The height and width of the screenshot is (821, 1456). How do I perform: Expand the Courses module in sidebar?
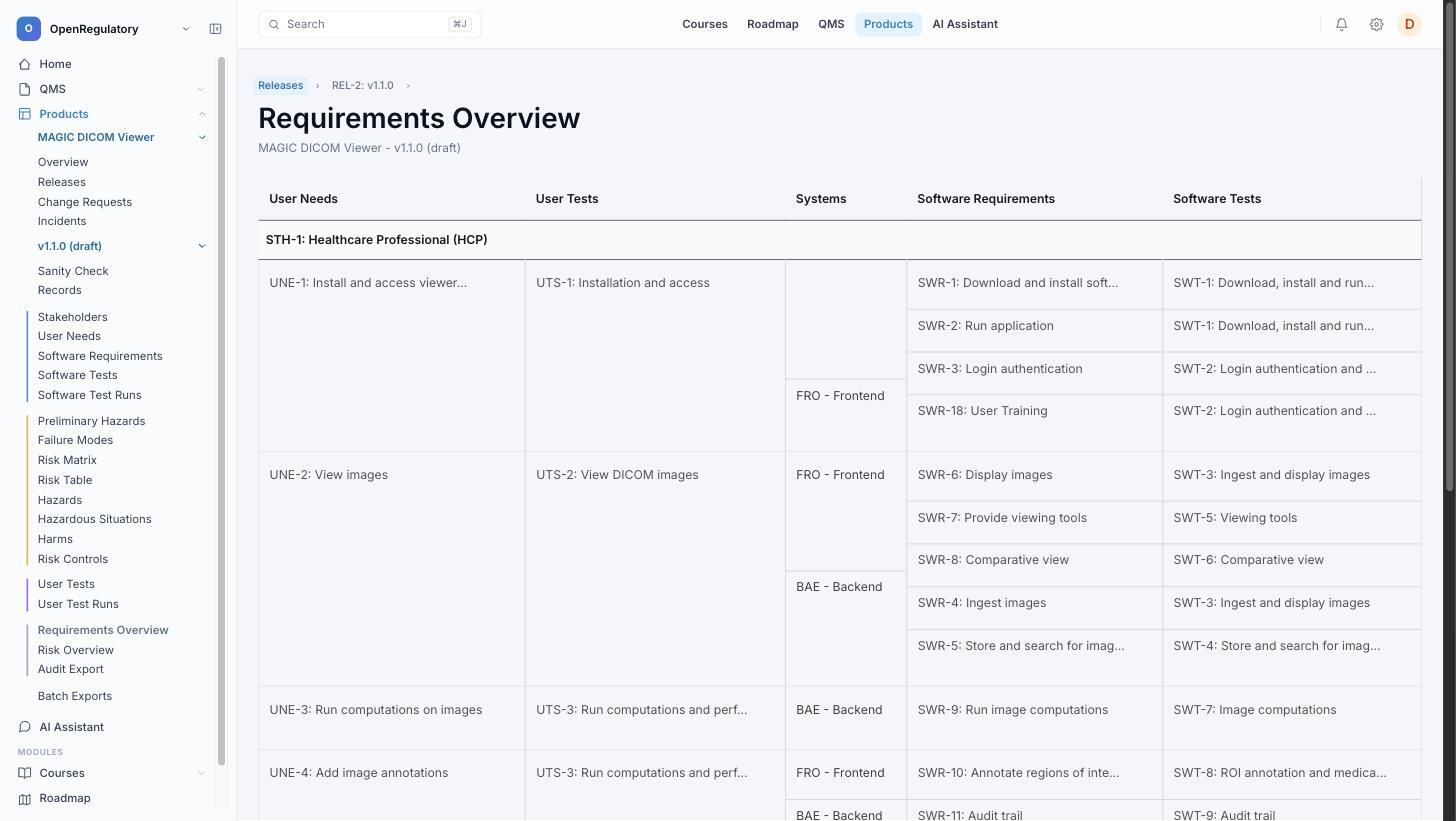click(201, 773)
